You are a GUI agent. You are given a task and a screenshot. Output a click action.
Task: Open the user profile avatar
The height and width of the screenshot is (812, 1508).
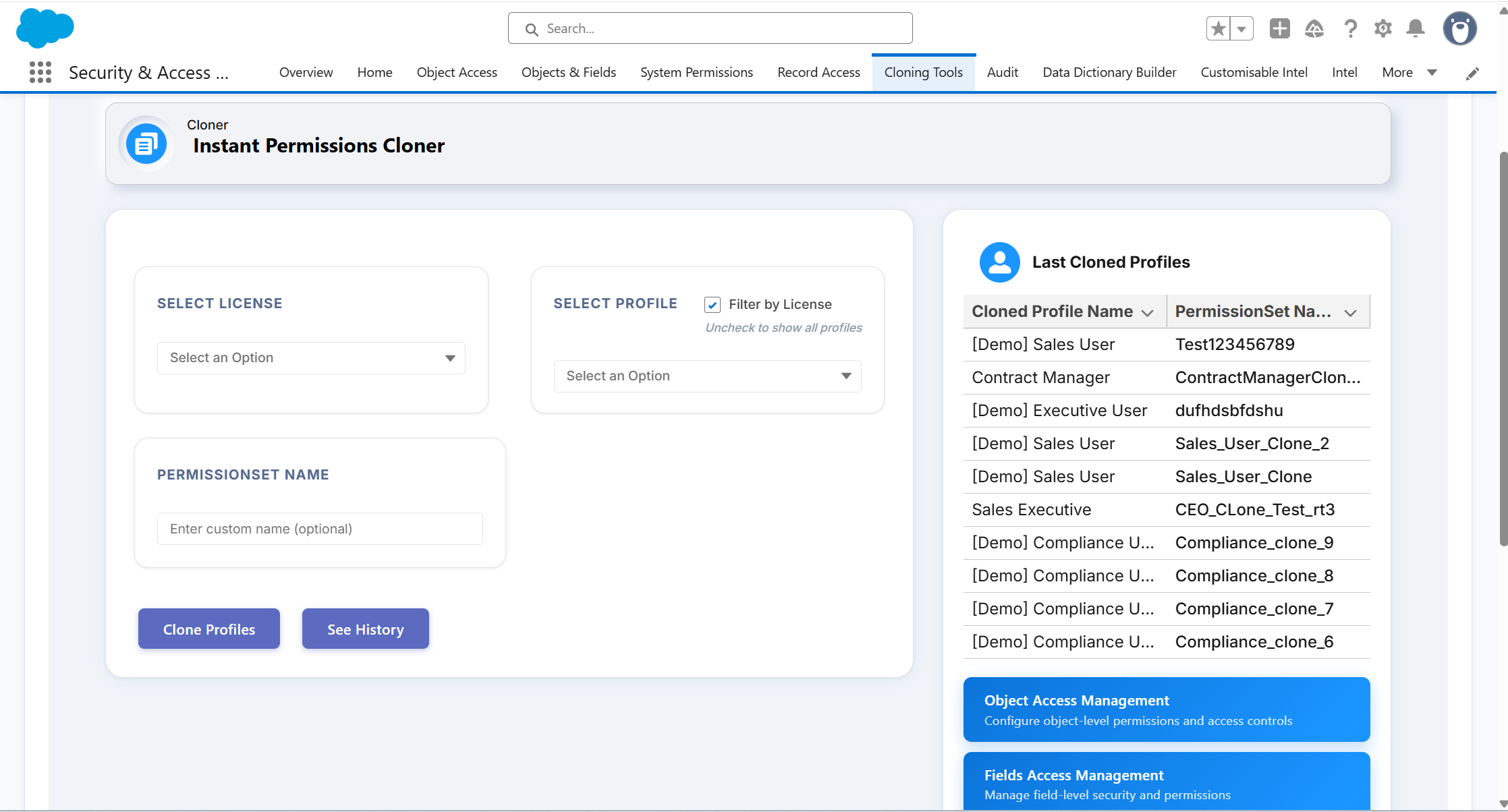[1460, 28]
